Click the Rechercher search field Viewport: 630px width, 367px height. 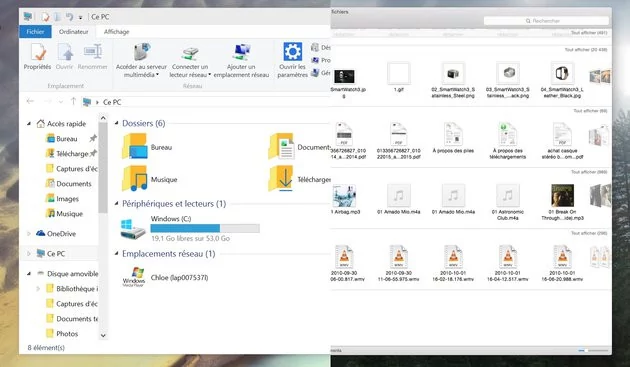point(546,21)
